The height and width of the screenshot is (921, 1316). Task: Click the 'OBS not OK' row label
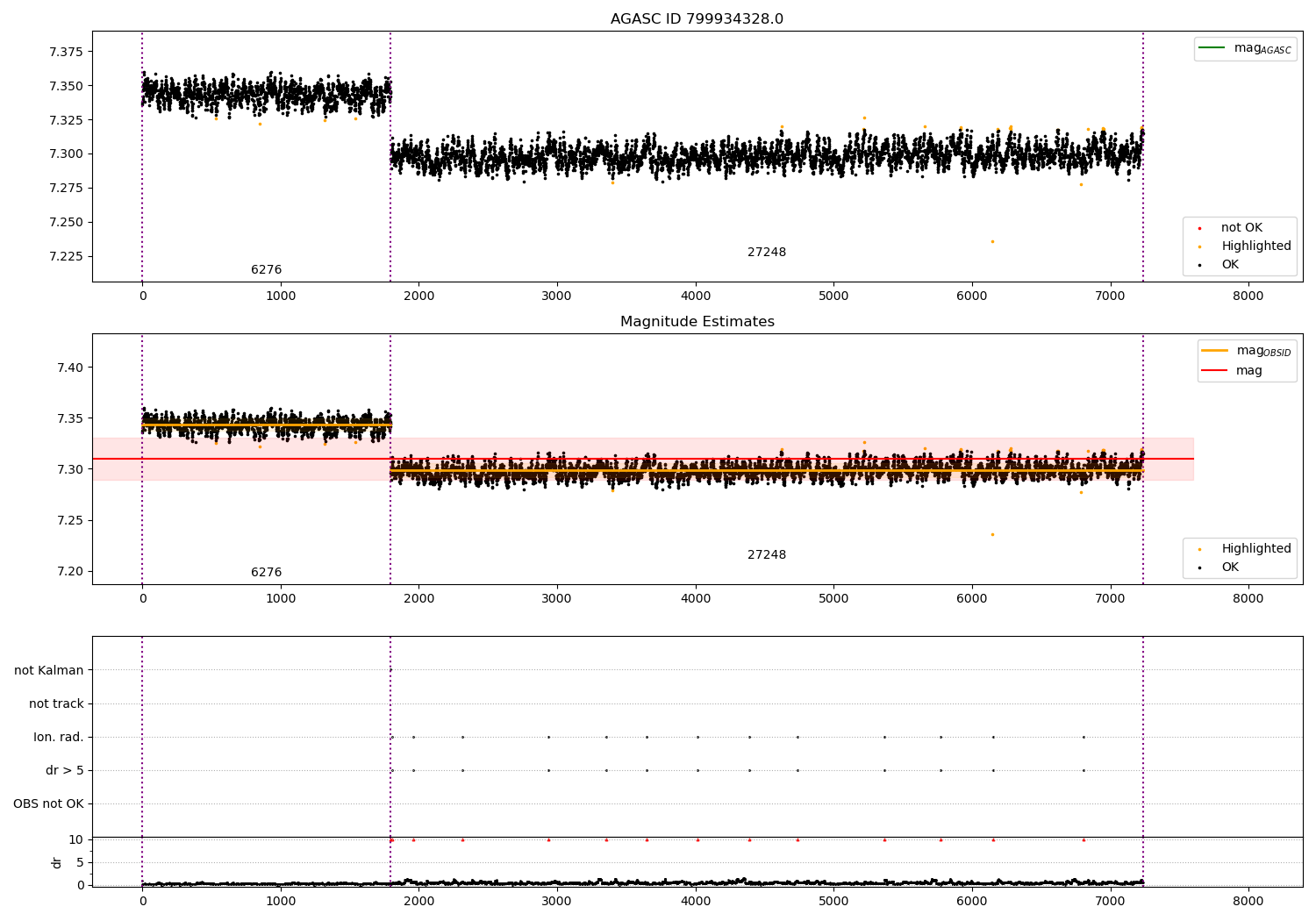click(x=49, y=804)
